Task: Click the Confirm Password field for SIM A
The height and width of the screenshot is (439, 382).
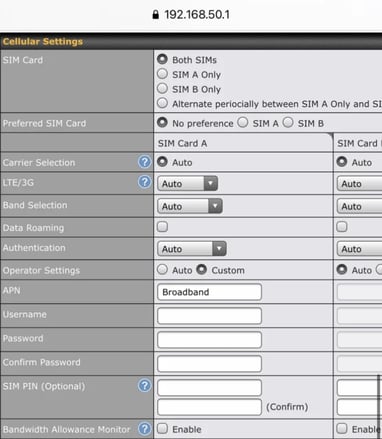Action: click(209, 364)
